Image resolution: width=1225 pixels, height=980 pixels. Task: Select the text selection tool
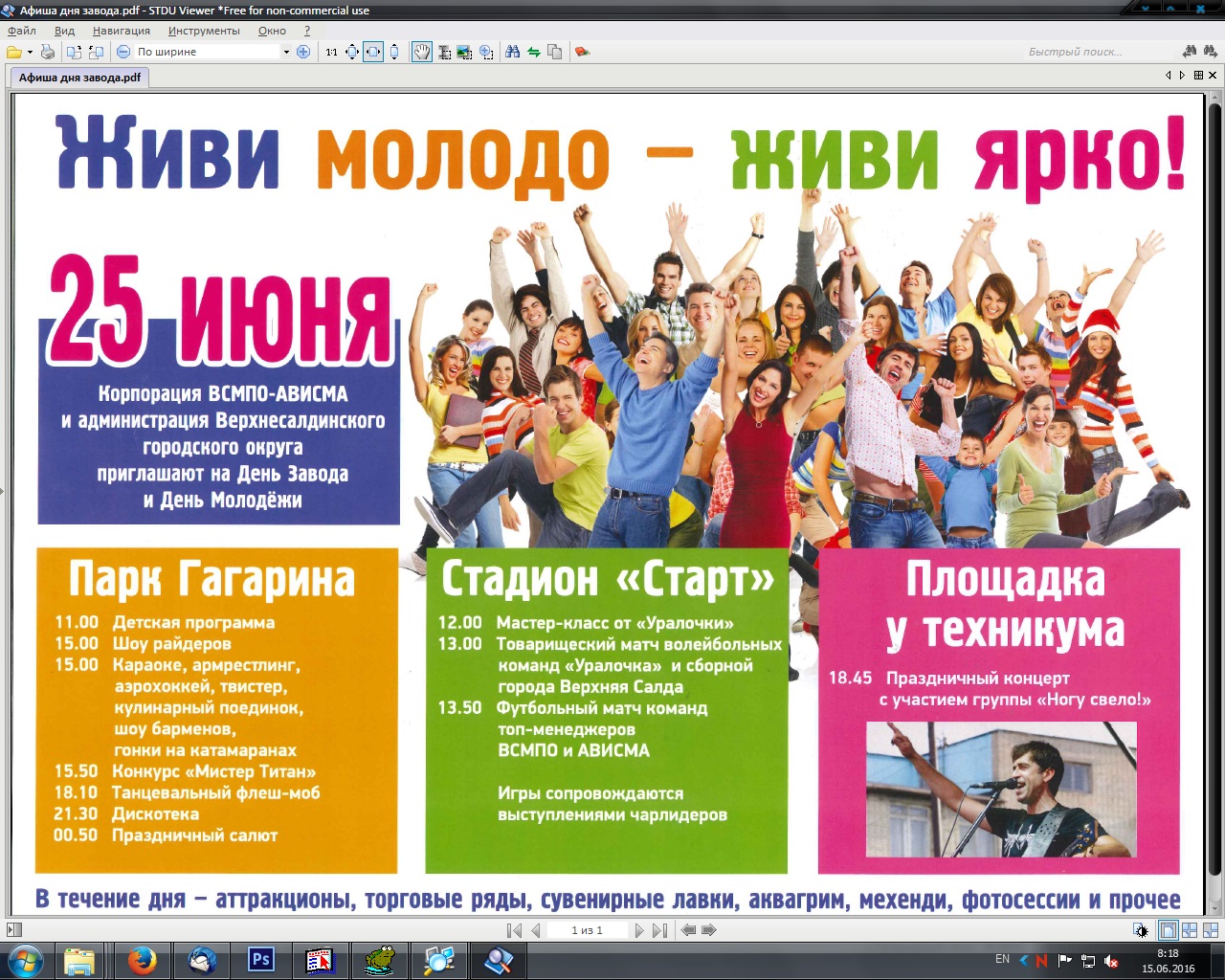coord(444,52)
